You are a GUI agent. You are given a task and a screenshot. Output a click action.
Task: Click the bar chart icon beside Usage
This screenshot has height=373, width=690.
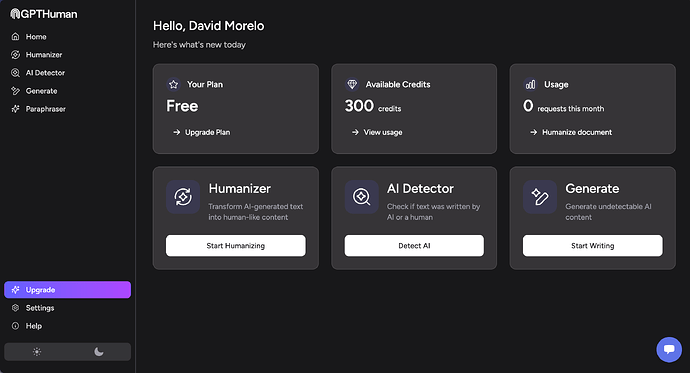coord(530,84)
